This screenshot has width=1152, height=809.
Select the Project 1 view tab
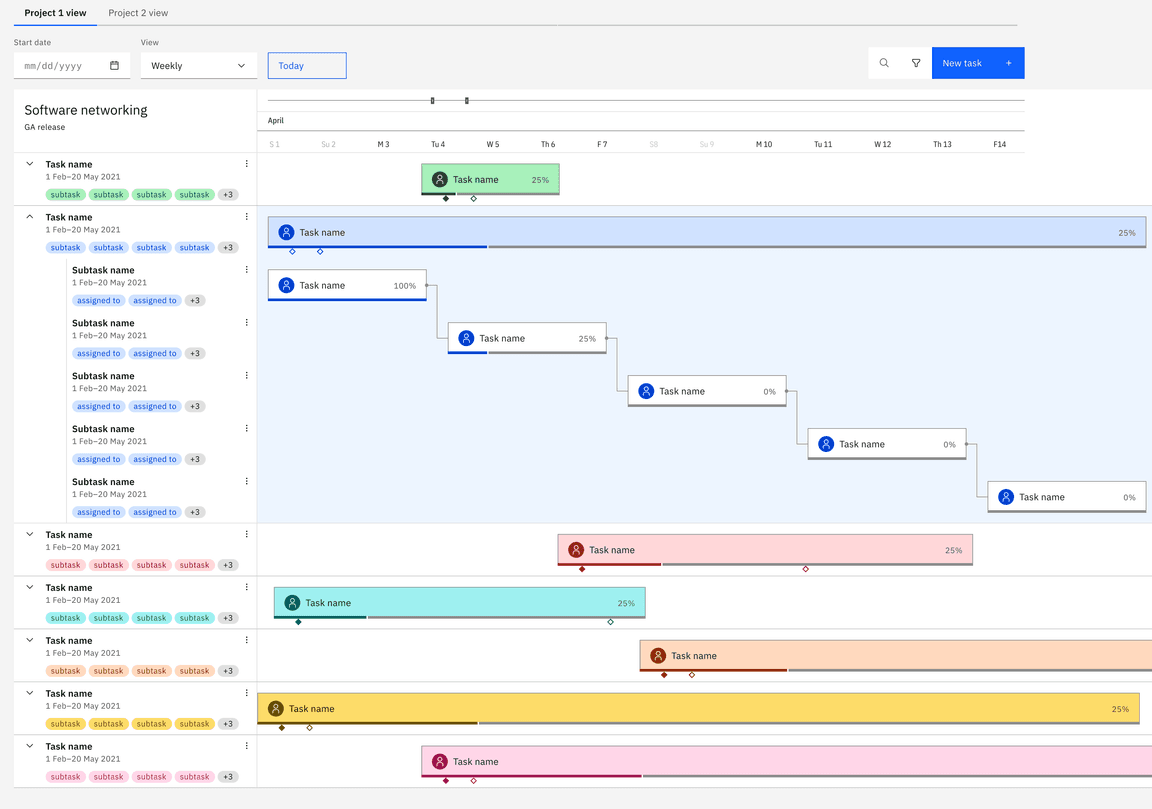54,13
